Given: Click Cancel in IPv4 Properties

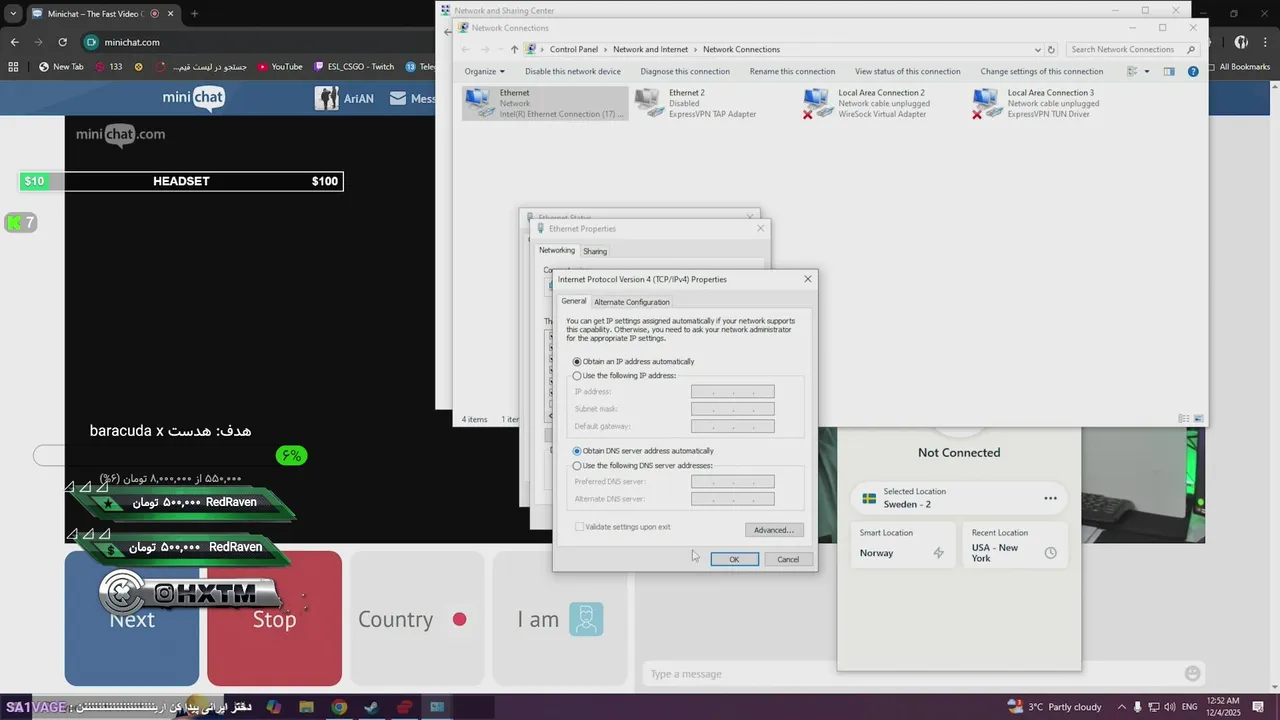Looking at the screenshot, I should coord(788,559).
